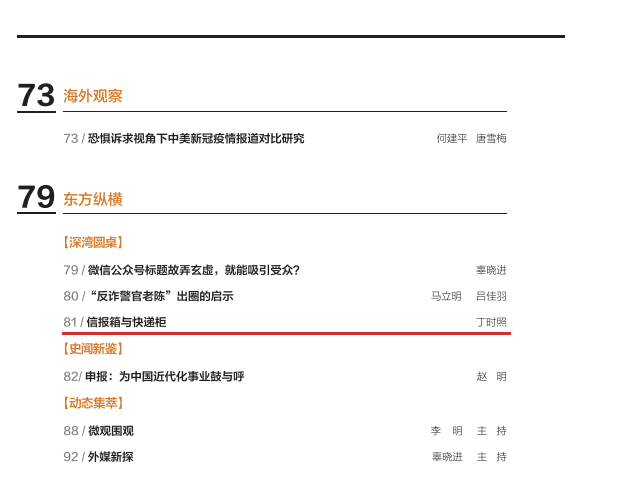Select the large section number 79
This screenshot has width=629, height=500.
[36, 197]
